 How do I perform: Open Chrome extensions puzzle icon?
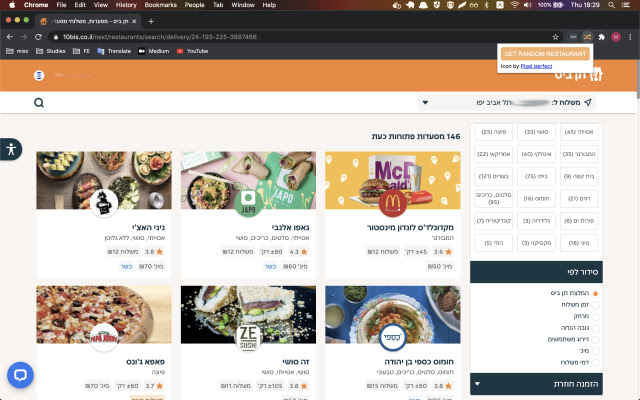point(602,37)
